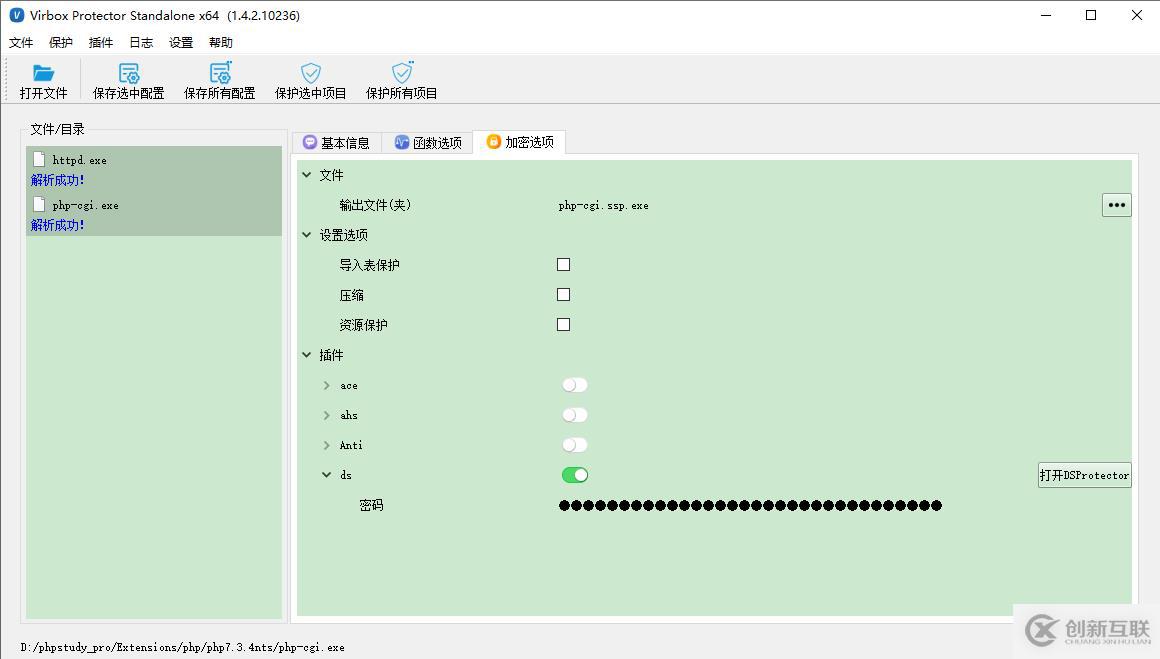Open the 设置 menu

pos(181,42)
